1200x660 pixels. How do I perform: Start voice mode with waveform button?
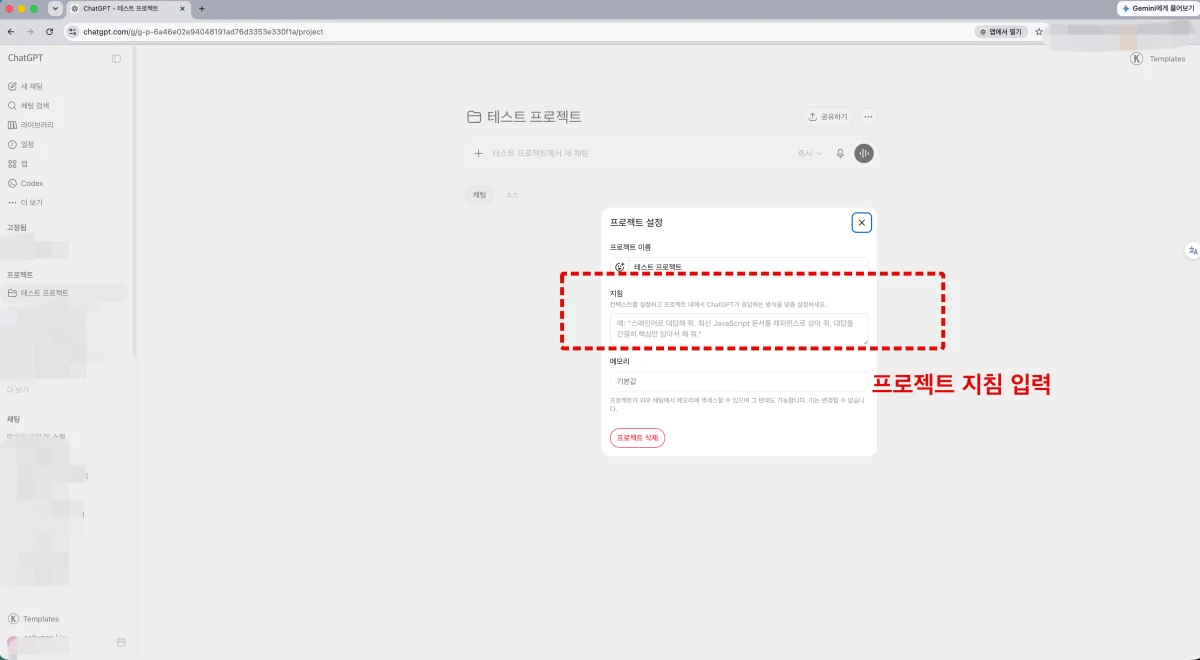click(x=864, y=153)
